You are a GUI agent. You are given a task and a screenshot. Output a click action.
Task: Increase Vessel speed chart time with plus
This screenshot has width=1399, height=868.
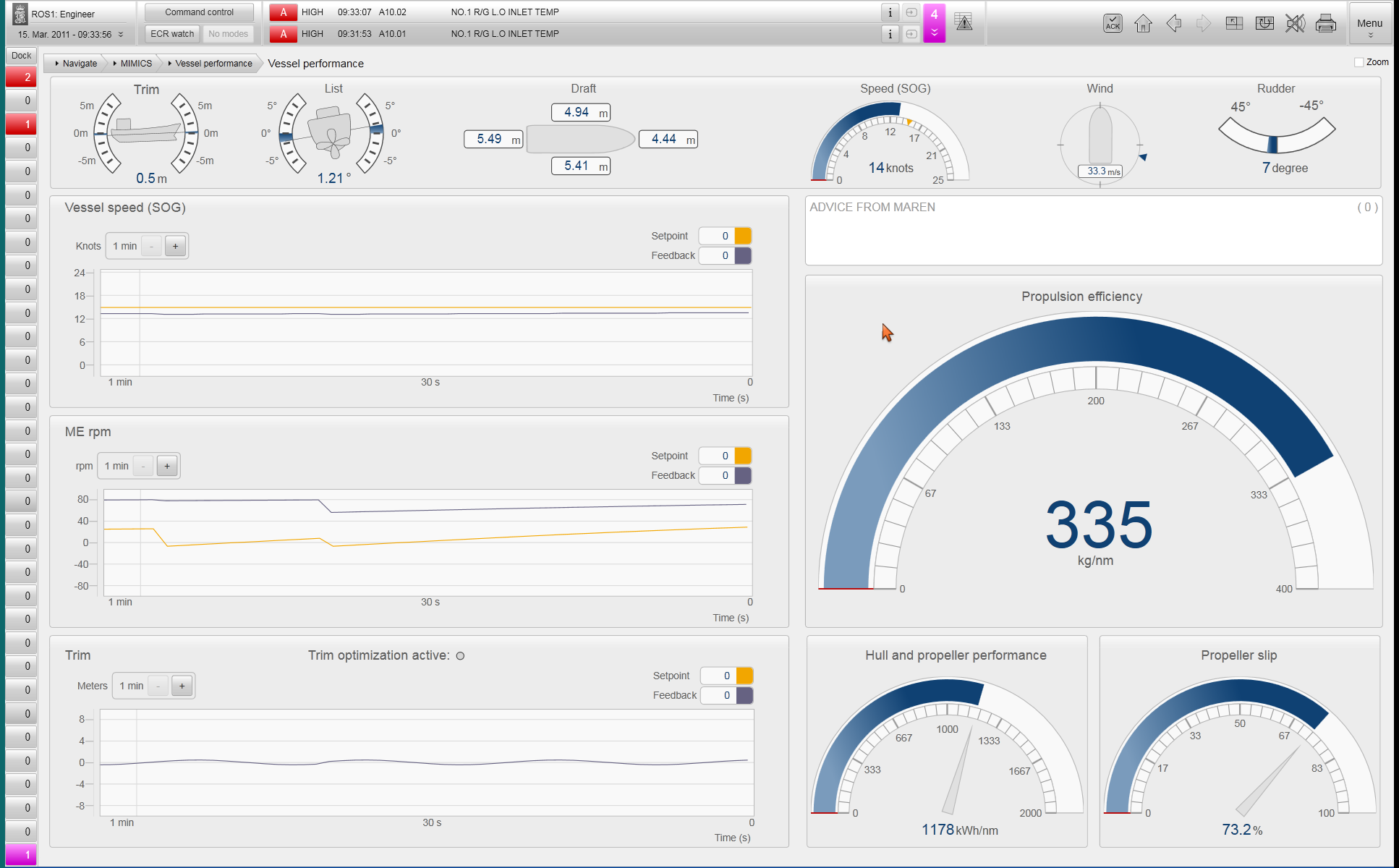tap(175, 246)
